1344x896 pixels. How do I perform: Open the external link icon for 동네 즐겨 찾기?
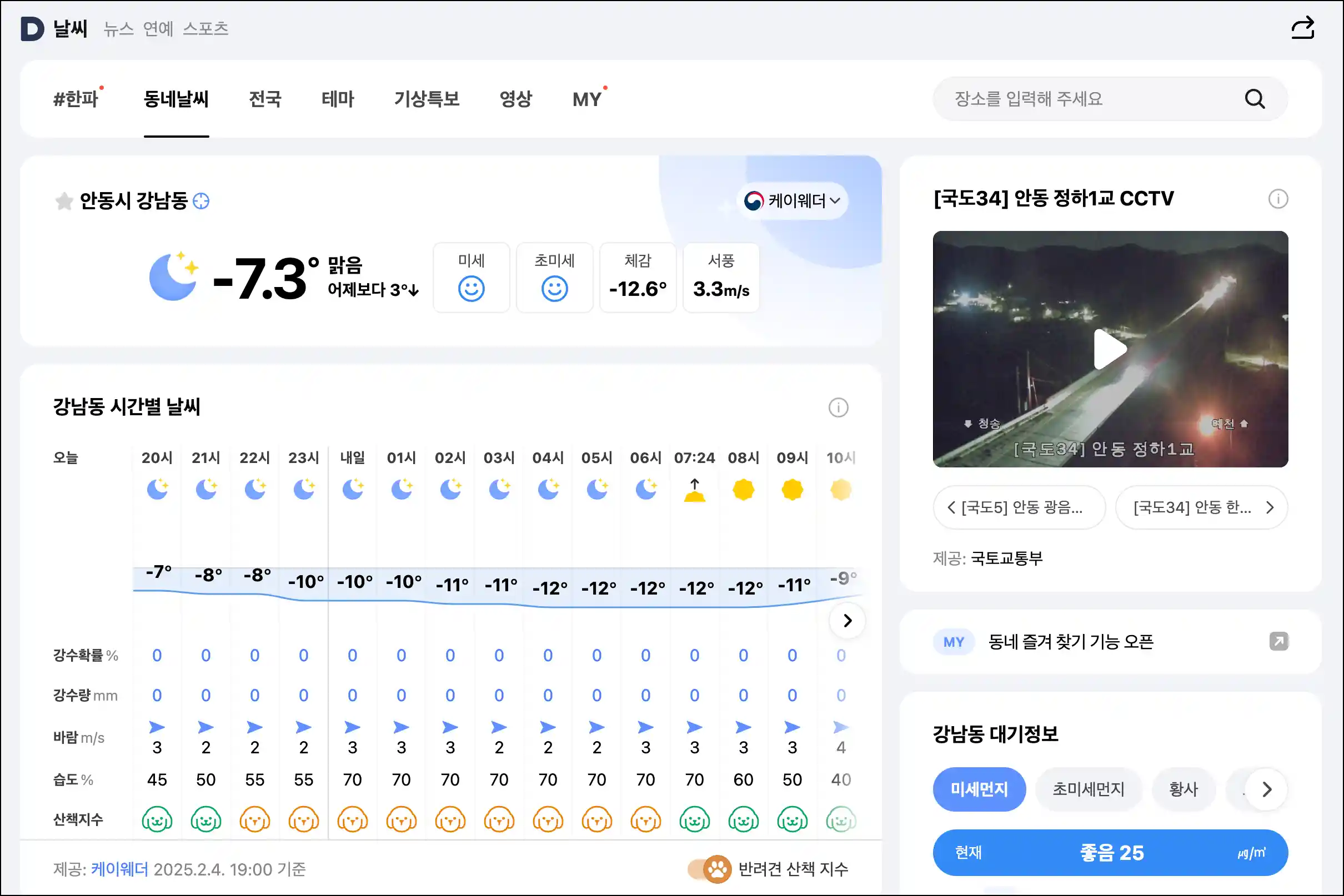[1278, 641]
